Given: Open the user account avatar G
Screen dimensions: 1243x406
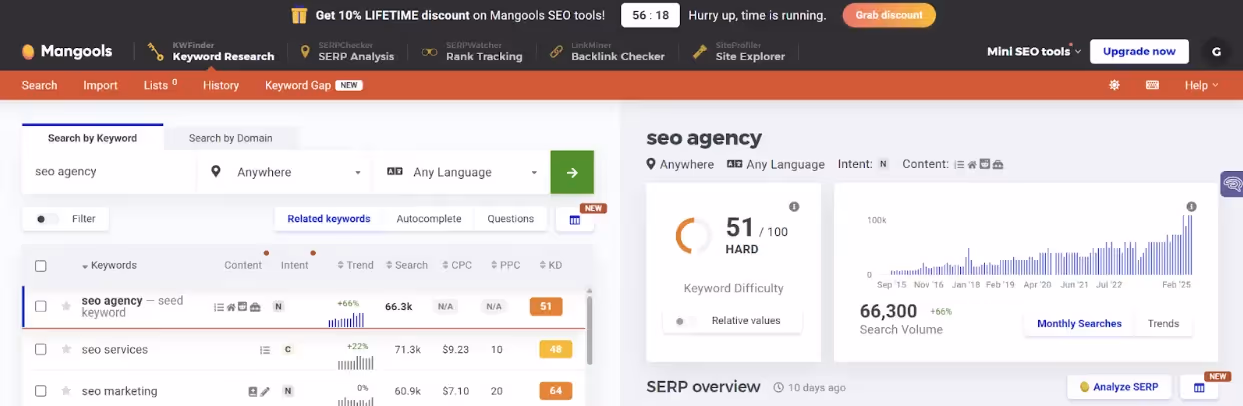Looking at the screenshot, I should pyautogui.click(x=1215, y=51).
